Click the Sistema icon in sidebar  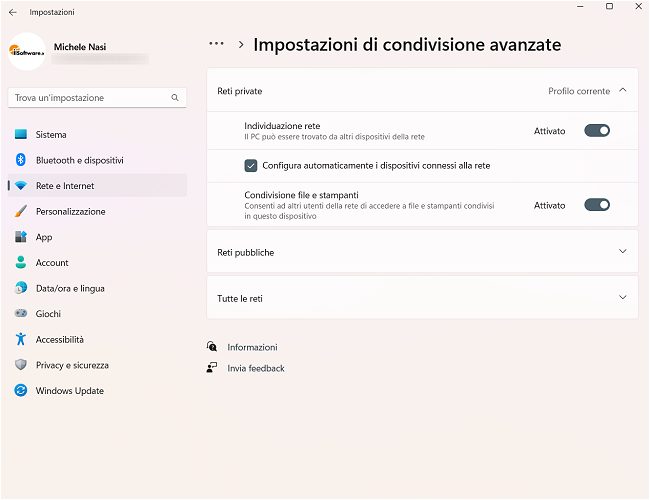click(21, 134)
